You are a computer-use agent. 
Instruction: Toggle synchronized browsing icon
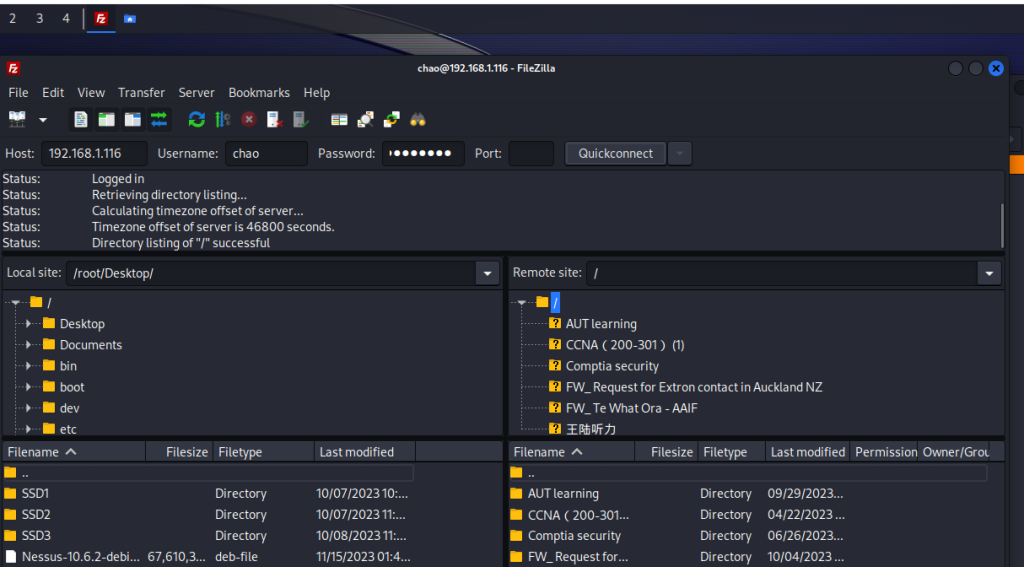click(x=391, y=120)
